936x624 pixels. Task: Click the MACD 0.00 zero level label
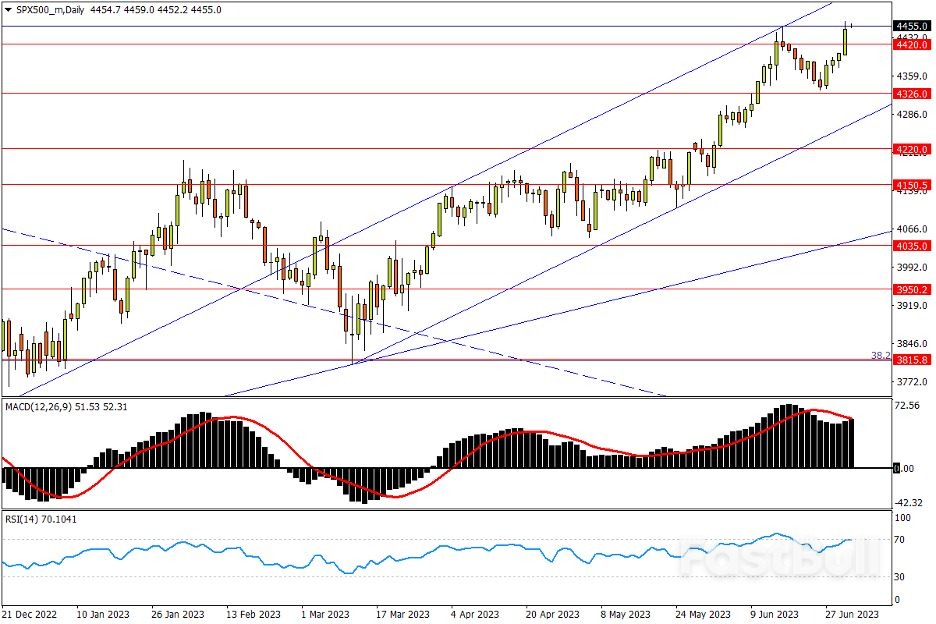click(x=903, y=468)
